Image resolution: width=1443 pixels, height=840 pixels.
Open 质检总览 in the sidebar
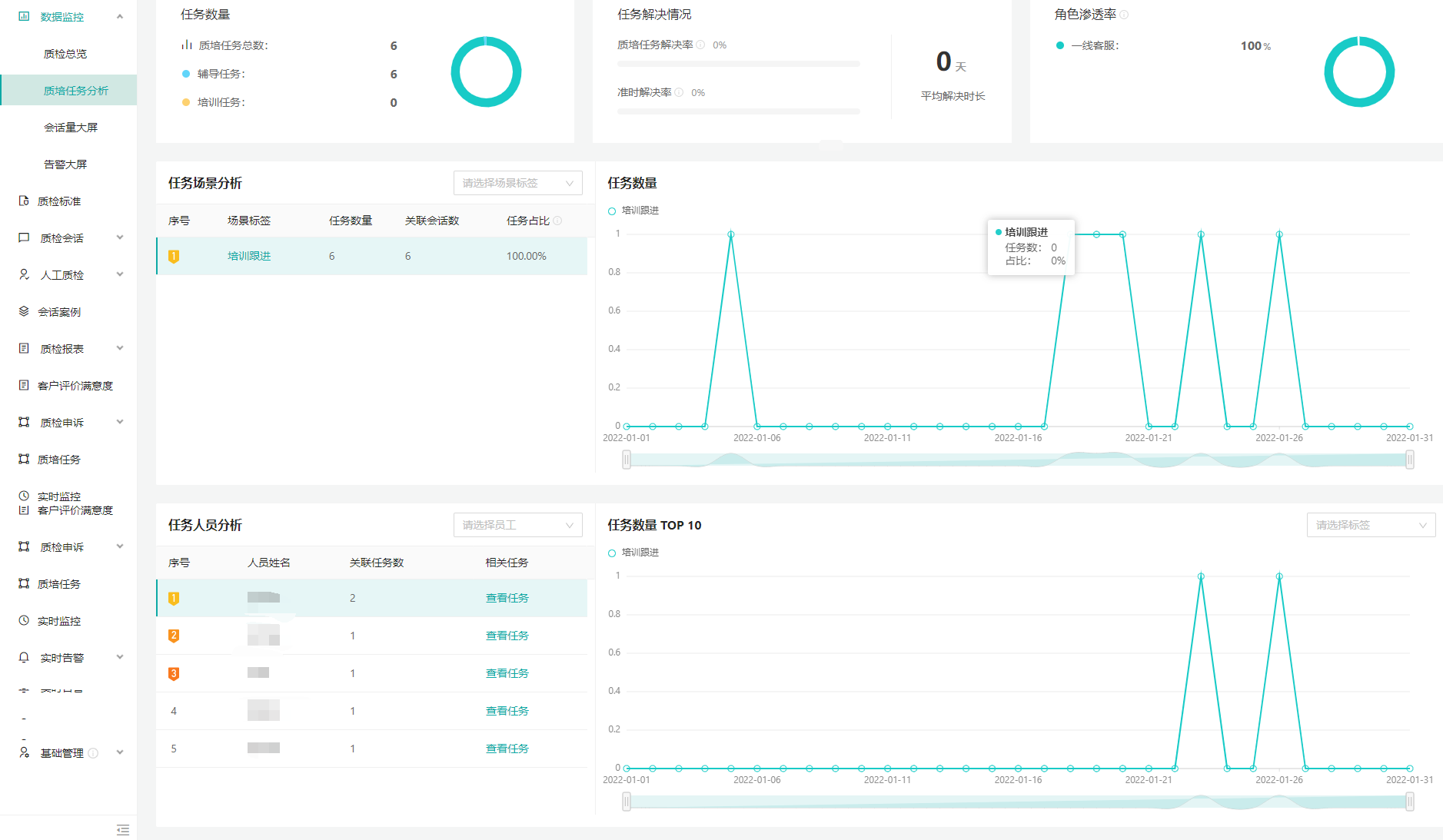[x=65, y=54]
